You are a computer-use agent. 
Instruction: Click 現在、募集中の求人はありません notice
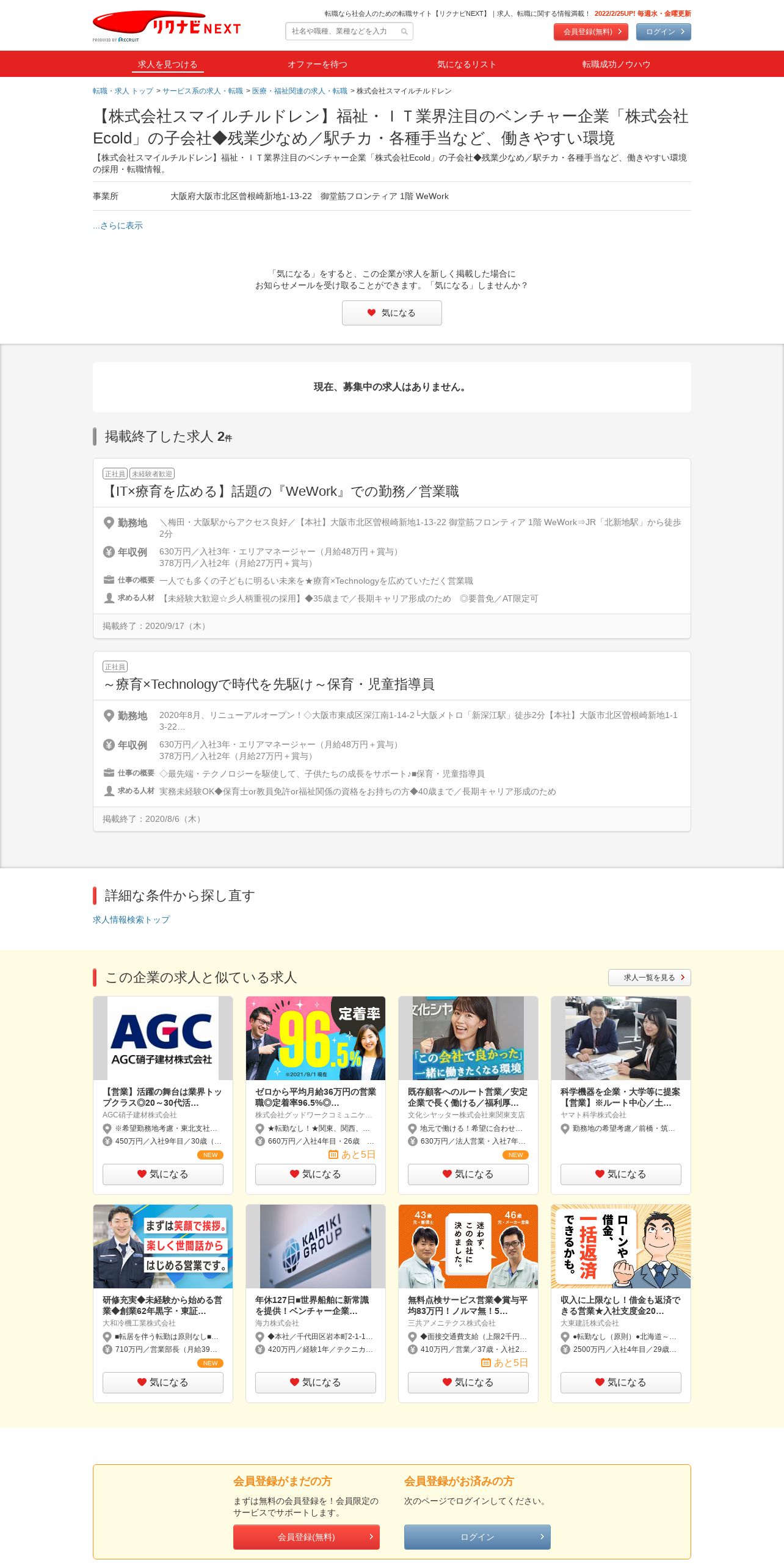point(391,387)
